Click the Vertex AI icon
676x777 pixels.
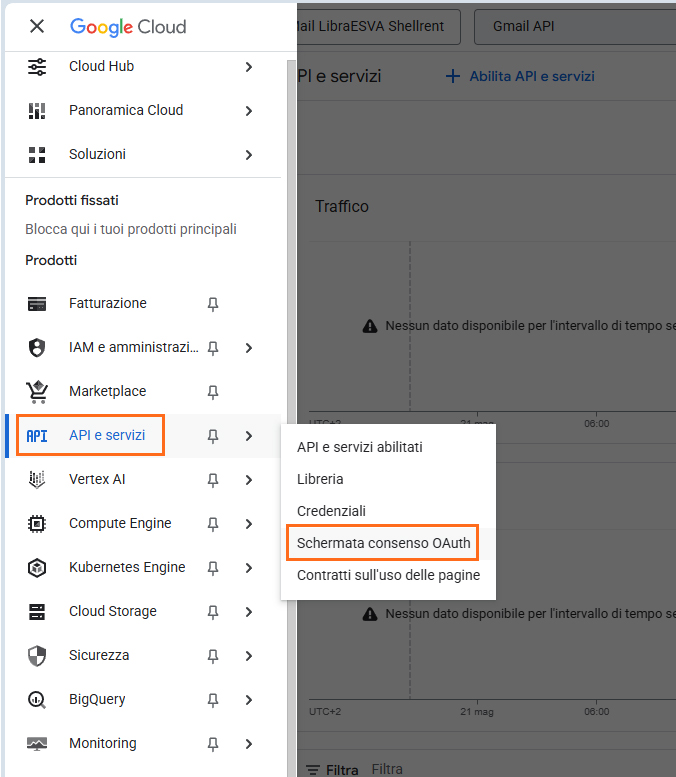pos(37,480)
